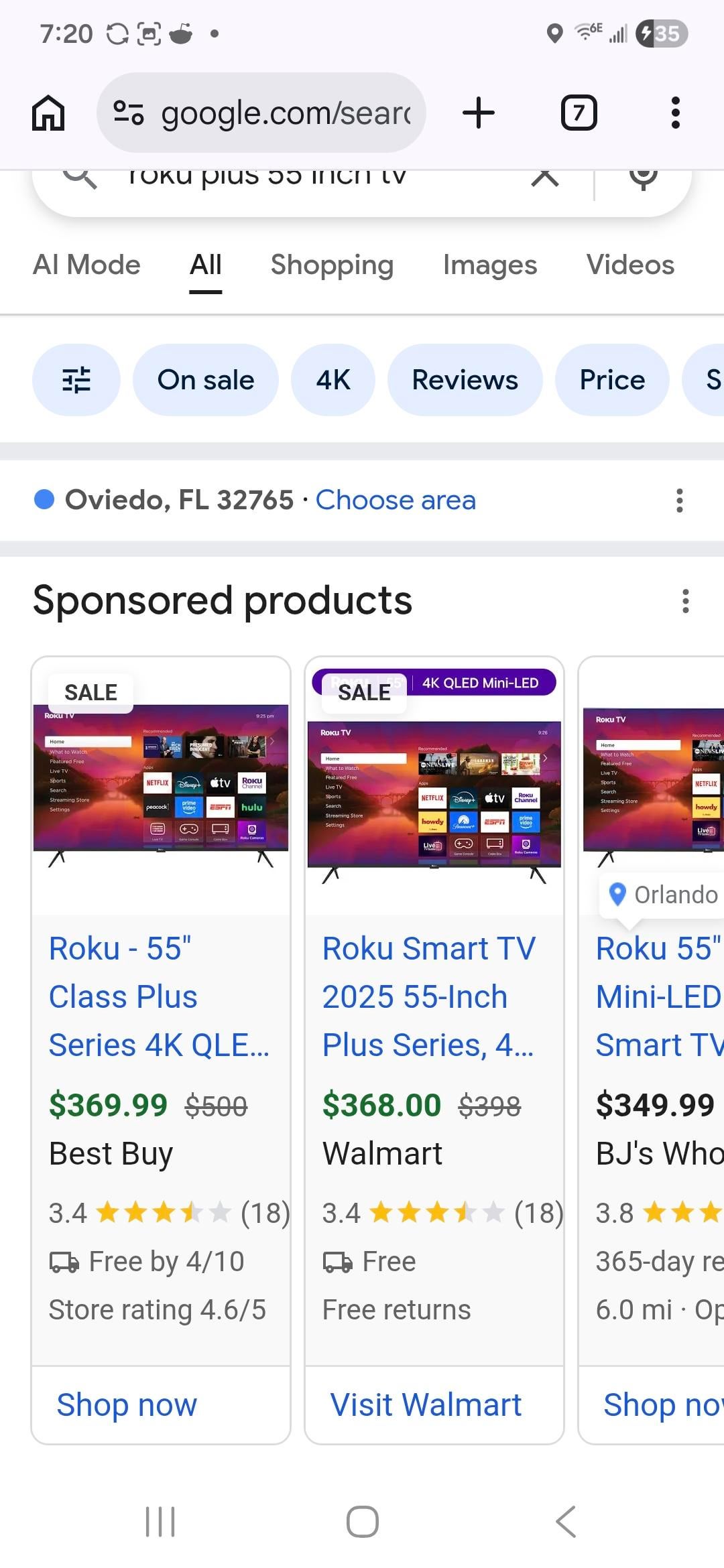Open AI Mode tab
724x1568 pixels.
[86, 265]
